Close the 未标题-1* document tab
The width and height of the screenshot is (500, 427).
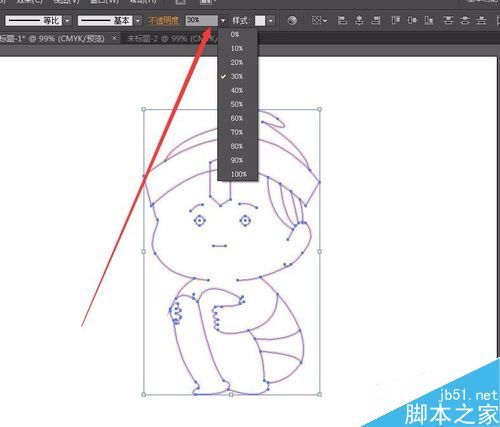pyautogui.click(x=114, y=38)
